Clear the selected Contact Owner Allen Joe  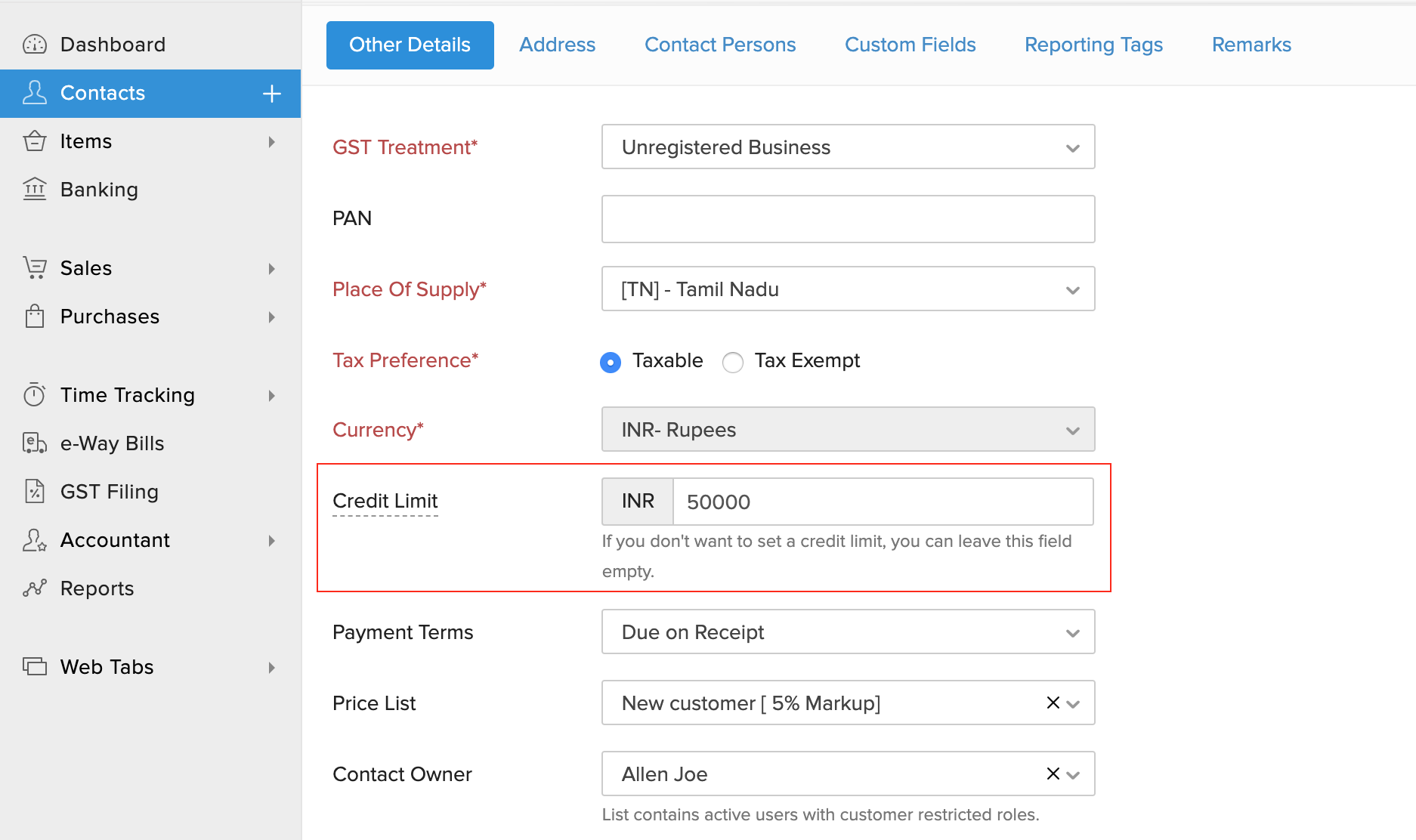[1052, 774]
